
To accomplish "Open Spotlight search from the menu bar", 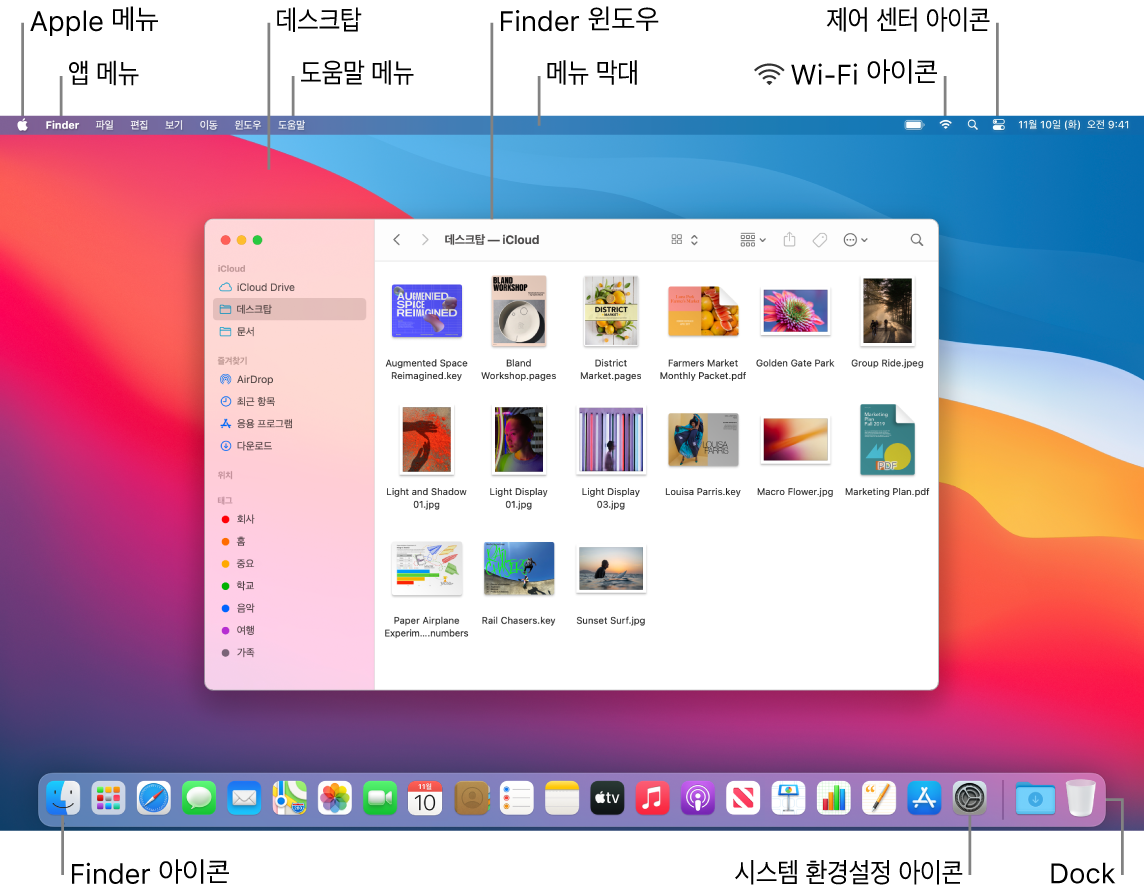I will [x=971, y=124].
